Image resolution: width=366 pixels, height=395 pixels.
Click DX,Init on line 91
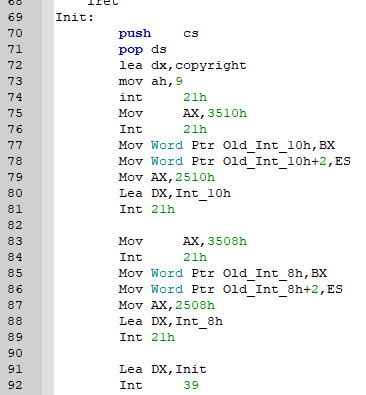point(179,369)
